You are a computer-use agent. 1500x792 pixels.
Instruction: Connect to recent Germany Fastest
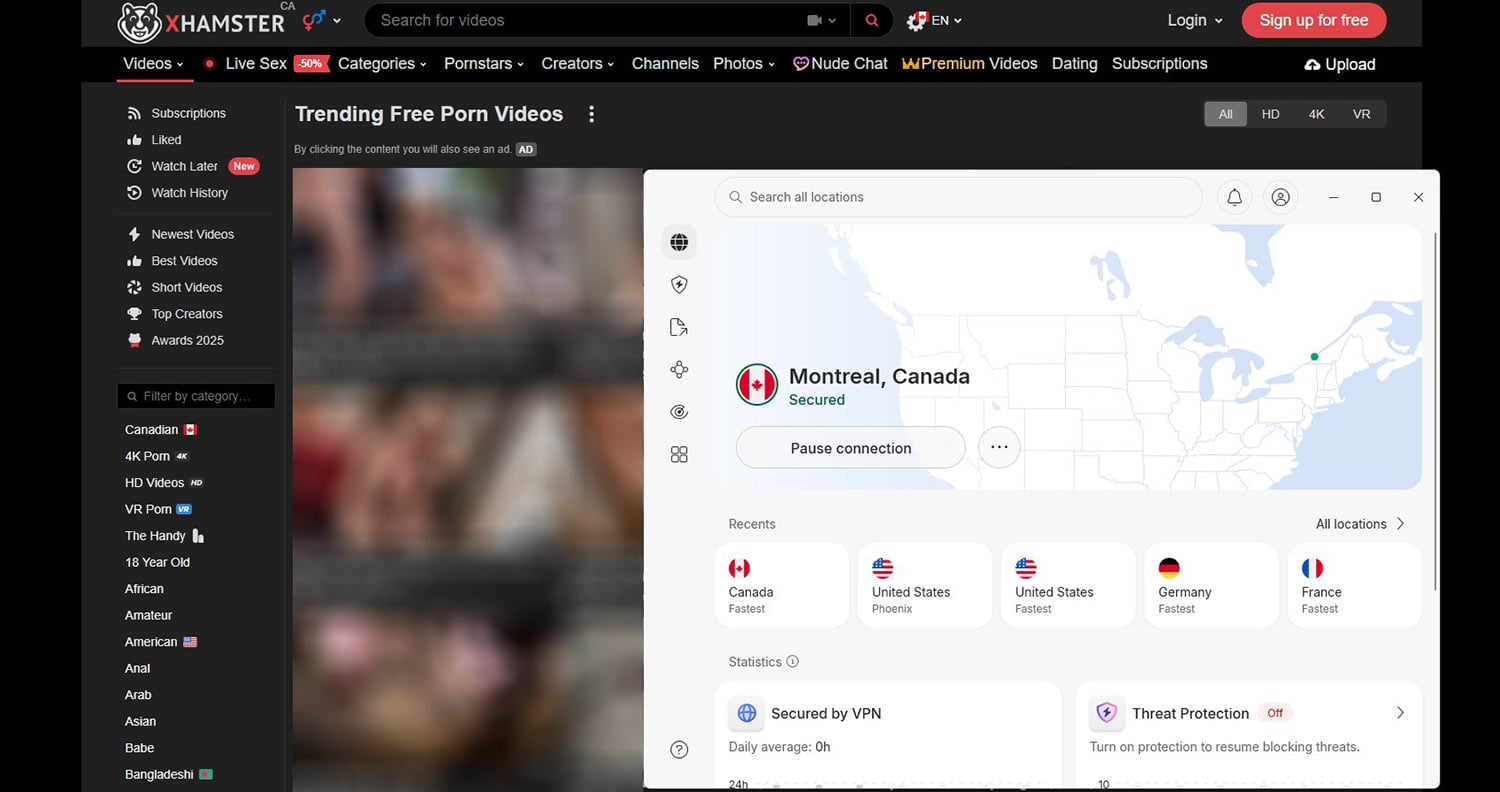pos(1211,585)
